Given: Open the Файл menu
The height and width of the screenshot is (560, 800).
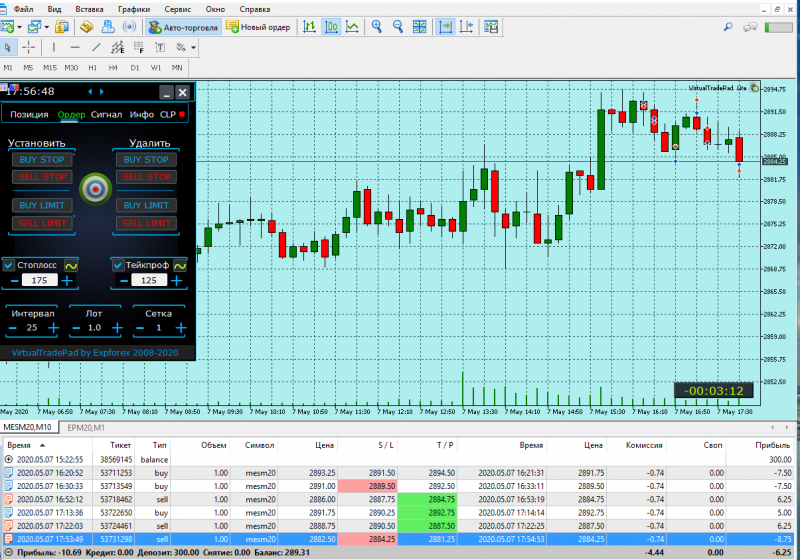Looking at the screenshot, I should pyautogui.click(x=23, y=9).
